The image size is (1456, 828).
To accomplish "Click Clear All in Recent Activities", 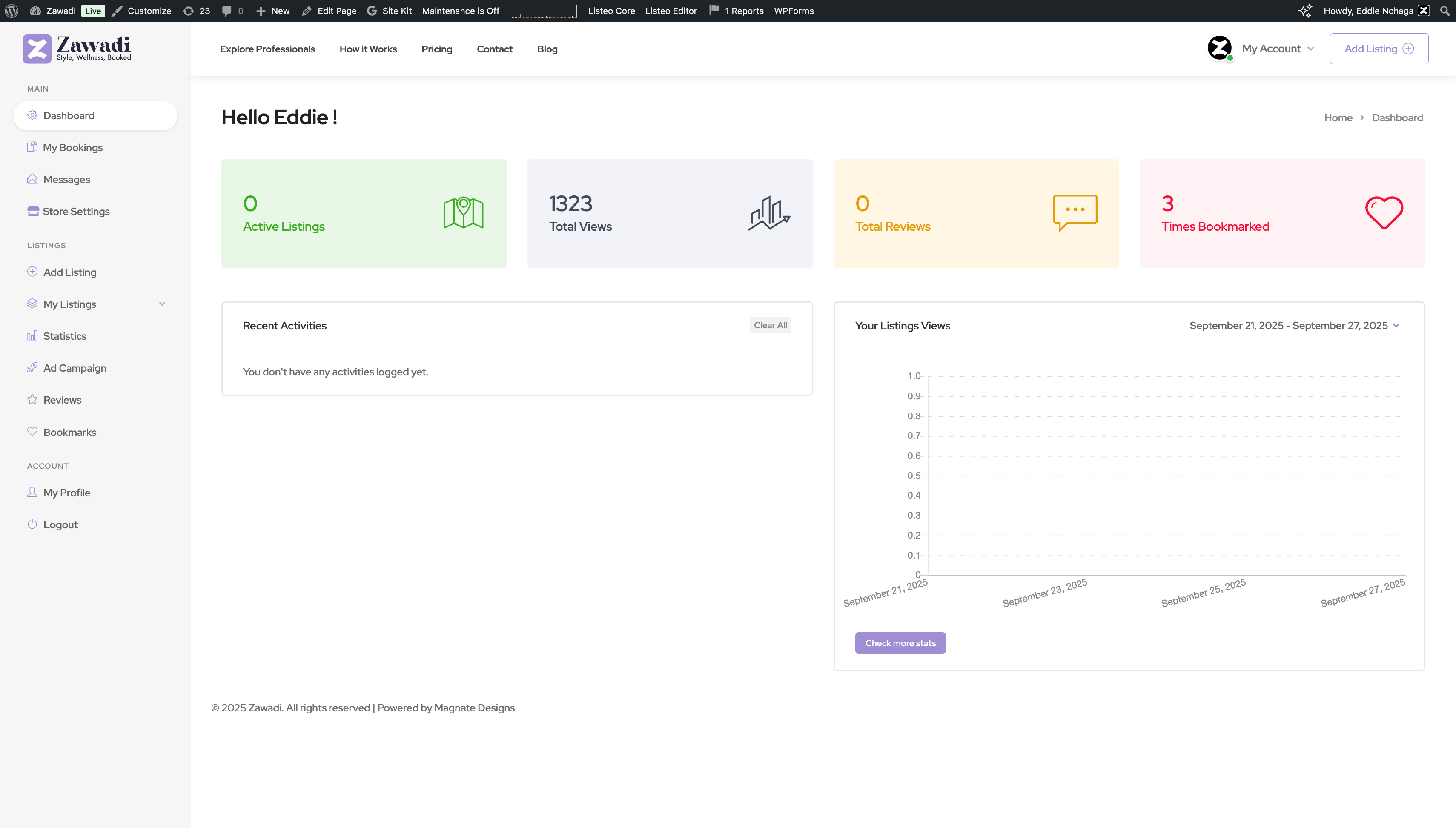I will 770,325.
